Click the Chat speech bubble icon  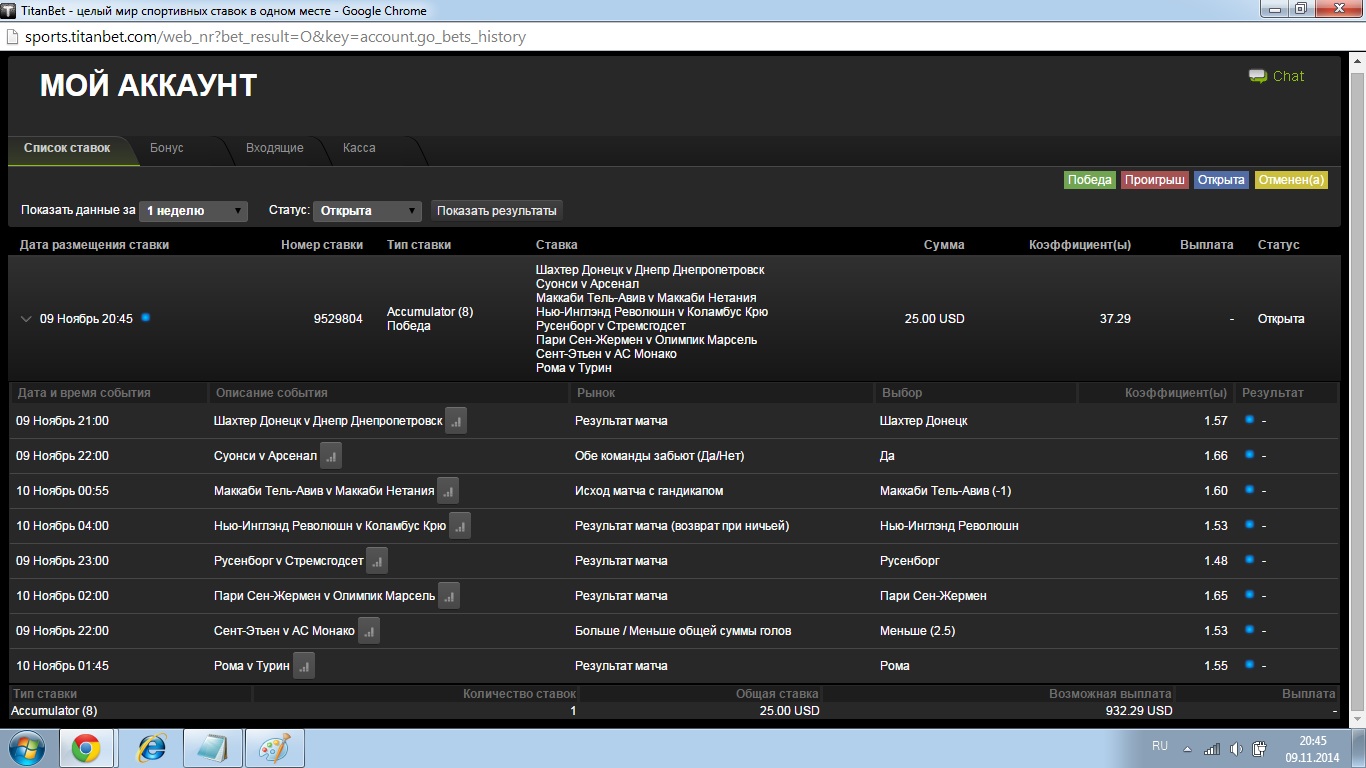[x=1258, y=76]
